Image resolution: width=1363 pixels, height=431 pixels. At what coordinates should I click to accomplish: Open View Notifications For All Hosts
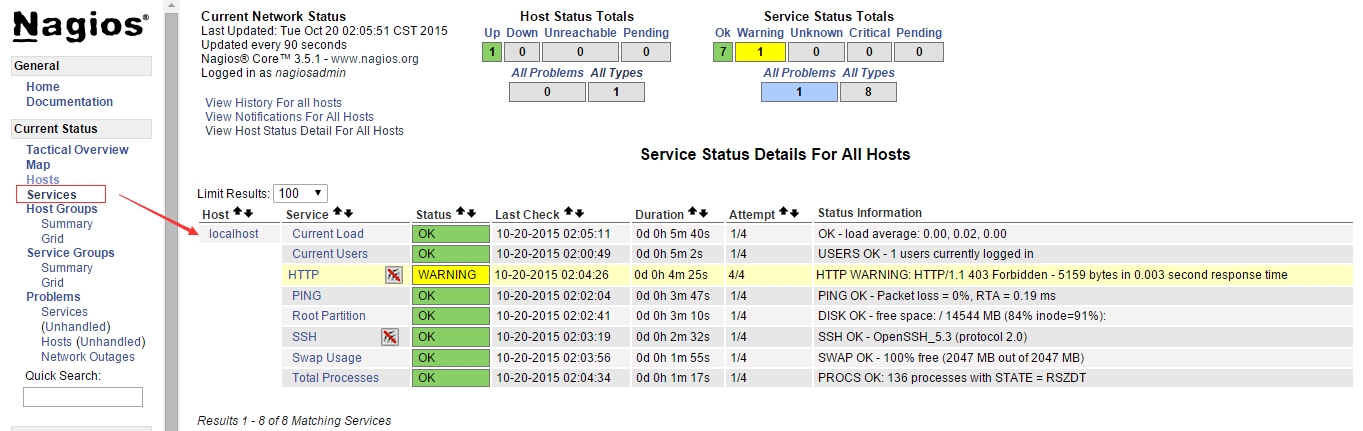coord(289,117)
